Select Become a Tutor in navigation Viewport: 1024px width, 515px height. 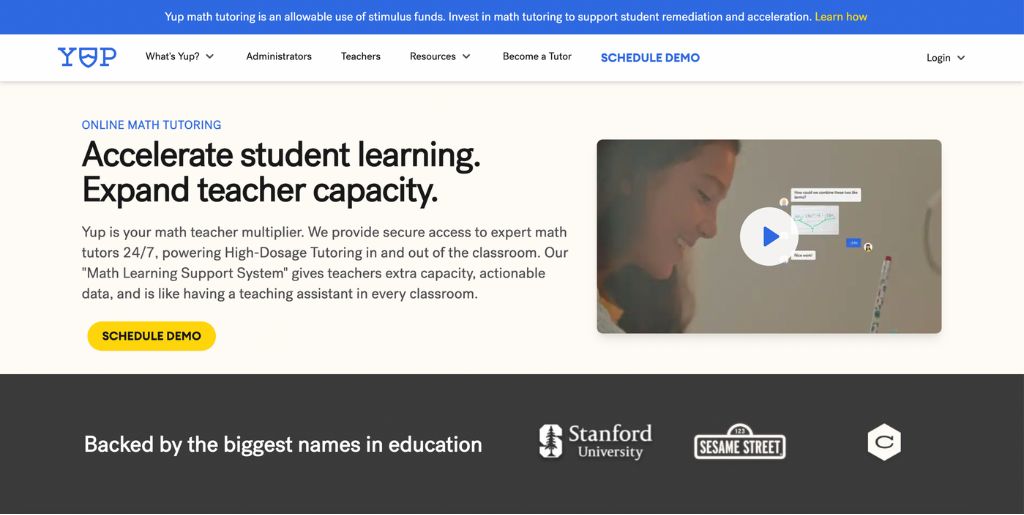[x=537, y=57]
